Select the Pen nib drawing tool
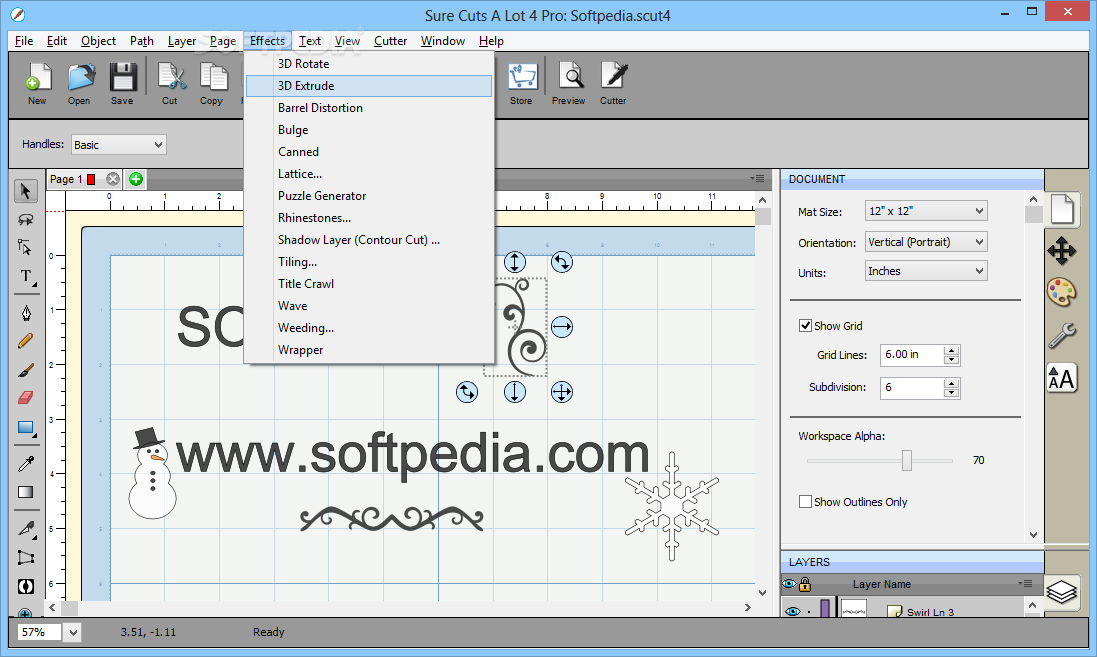This screenshot has width=1097, height=657. coord(26,313)
